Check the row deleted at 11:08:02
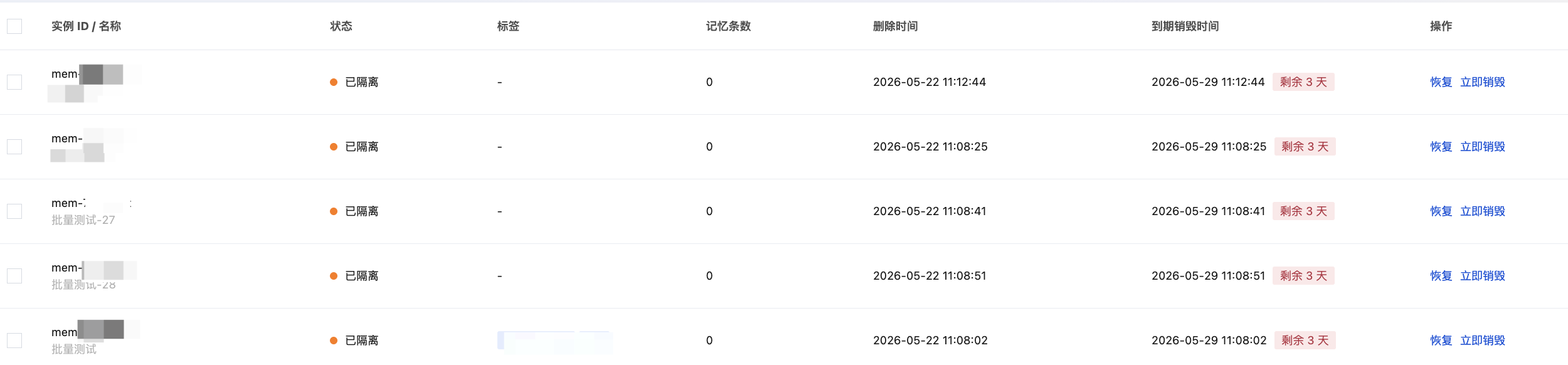Screen dimensions: 1568x365 tap(14, 341)
